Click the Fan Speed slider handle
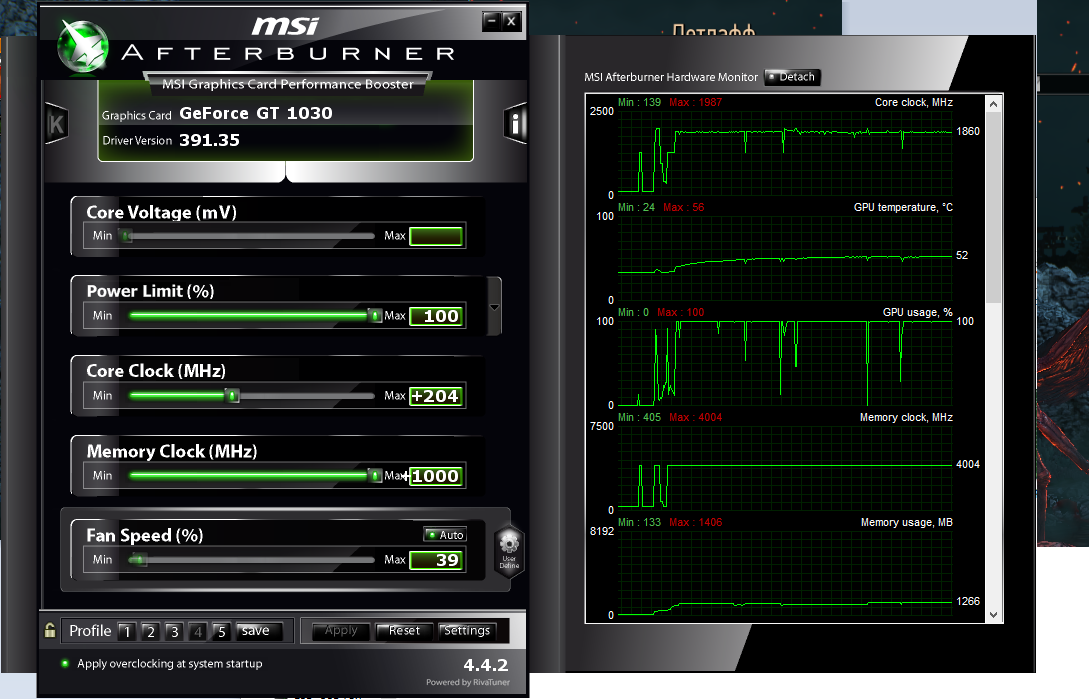Image resolution: width=1089 pixels, height=699 pixels. tap(138, 559)
